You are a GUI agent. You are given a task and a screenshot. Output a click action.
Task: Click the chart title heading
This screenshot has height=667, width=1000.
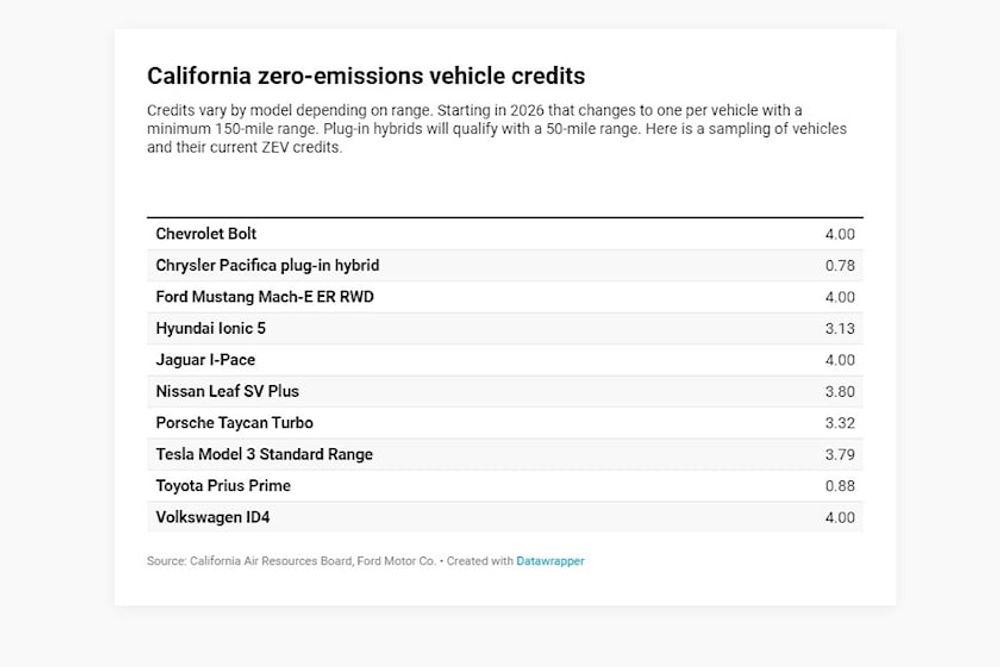tap(366, 76)
